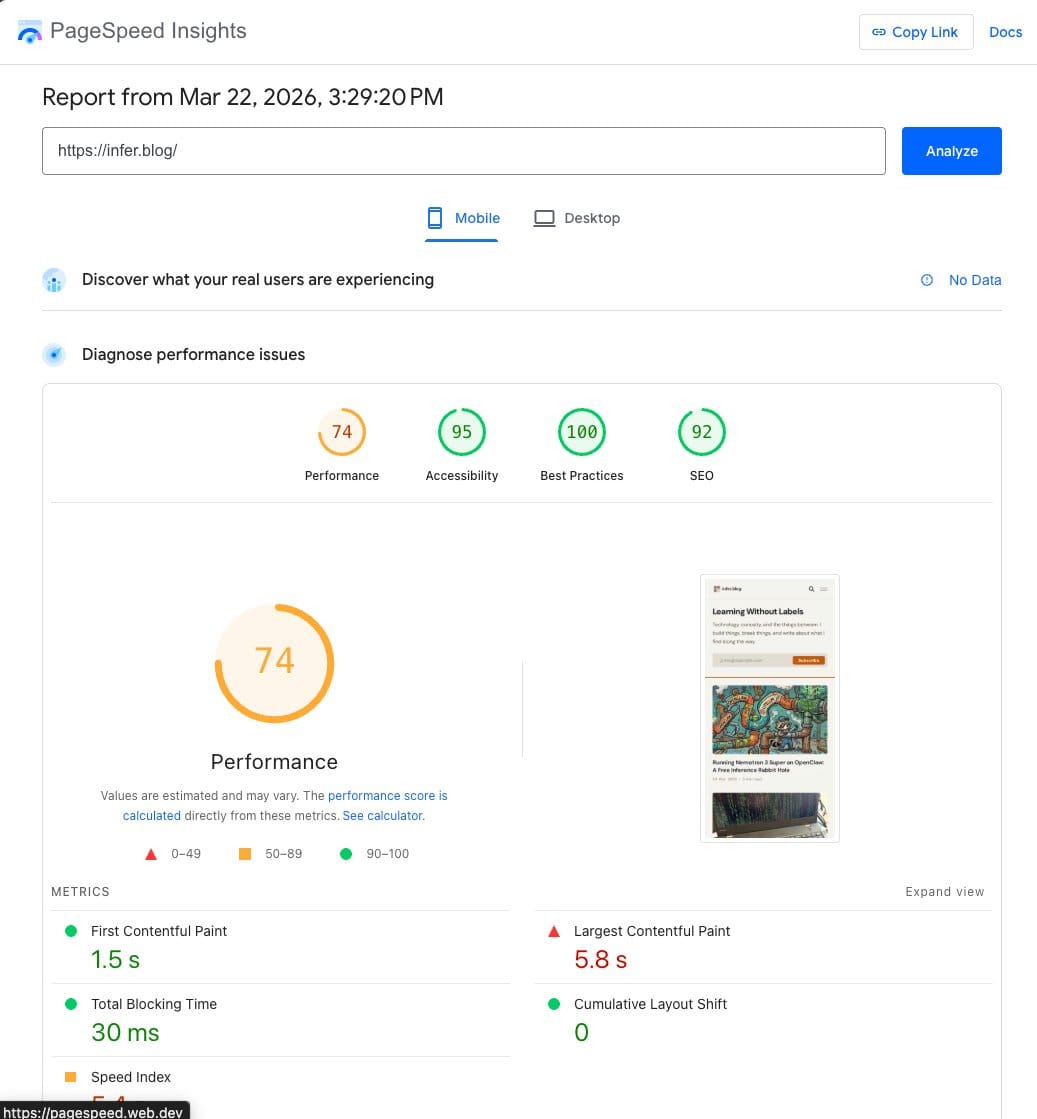Click the First Contentful Paint metric label
Viewport: 1037px width, 1119px height.
(158, 931)
